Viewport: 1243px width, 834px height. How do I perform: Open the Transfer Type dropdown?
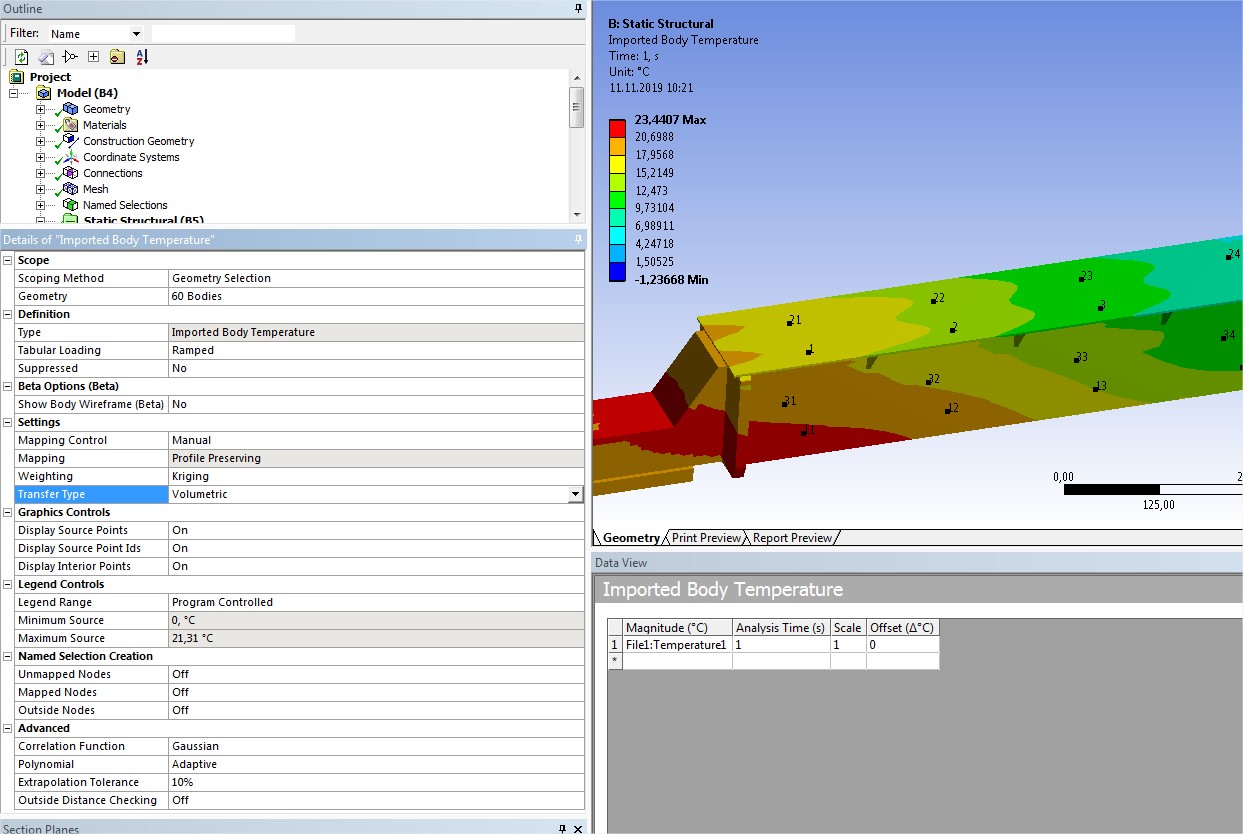pyautogui.click(x=575, y=494)
